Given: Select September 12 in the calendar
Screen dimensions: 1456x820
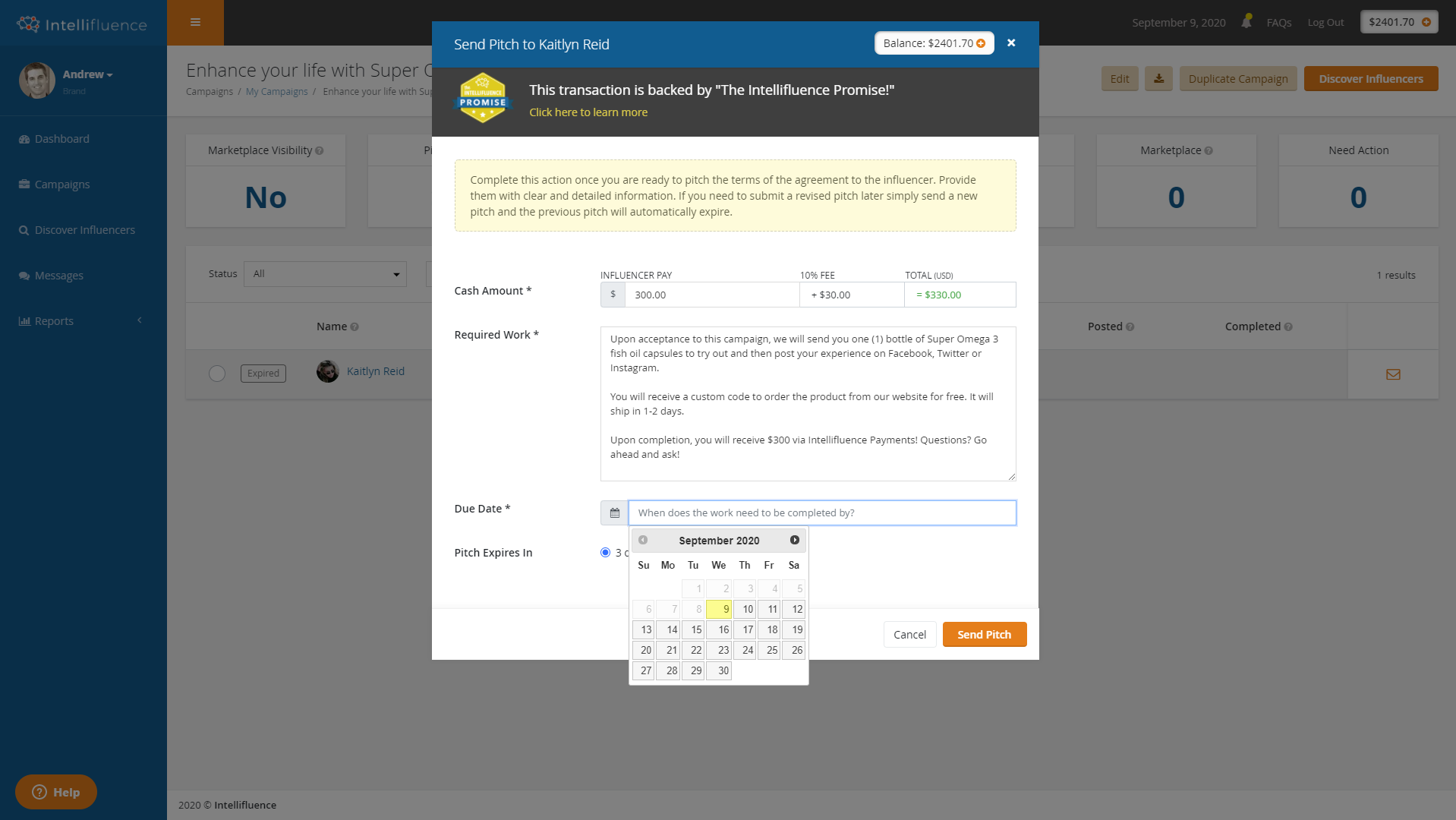Looking at the screenshot, I should point(793,609).
